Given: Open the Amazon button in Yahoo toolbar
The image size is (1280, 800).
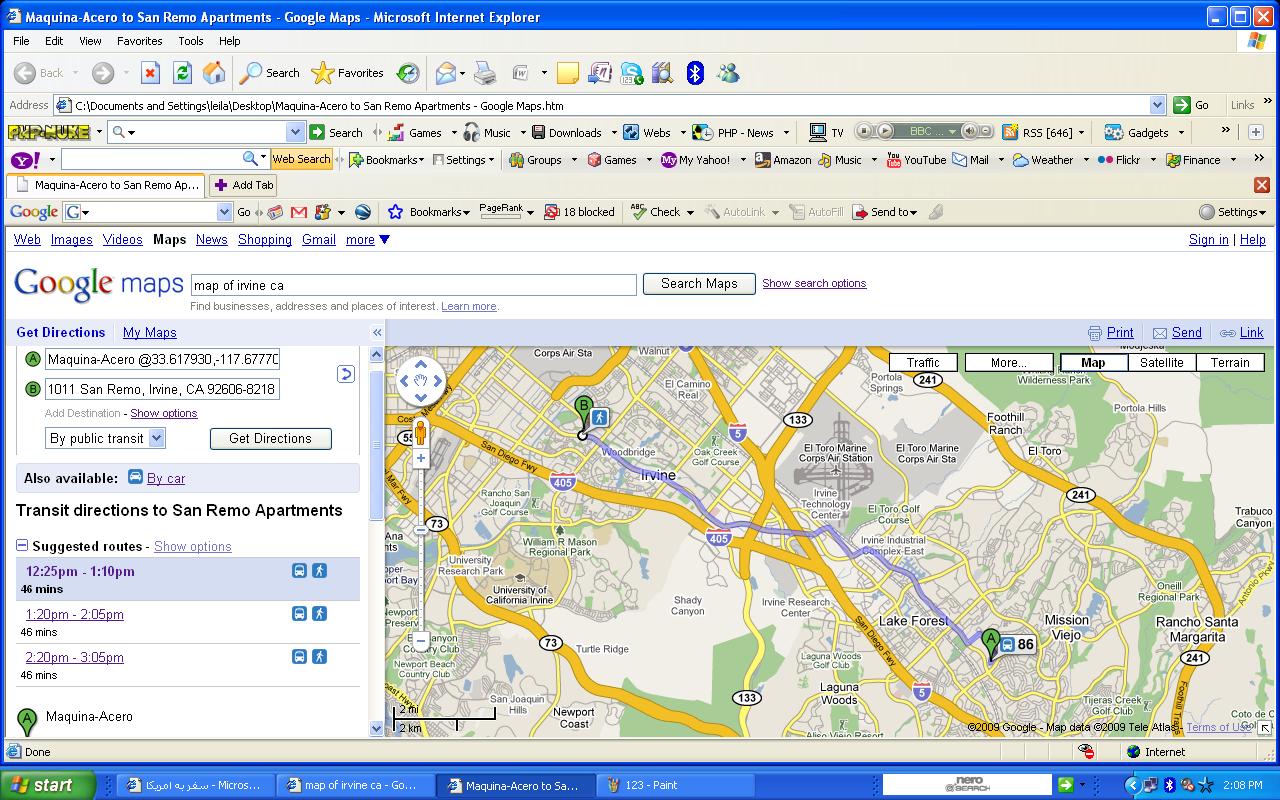Looking at the screenshot, I should (783, 160).
